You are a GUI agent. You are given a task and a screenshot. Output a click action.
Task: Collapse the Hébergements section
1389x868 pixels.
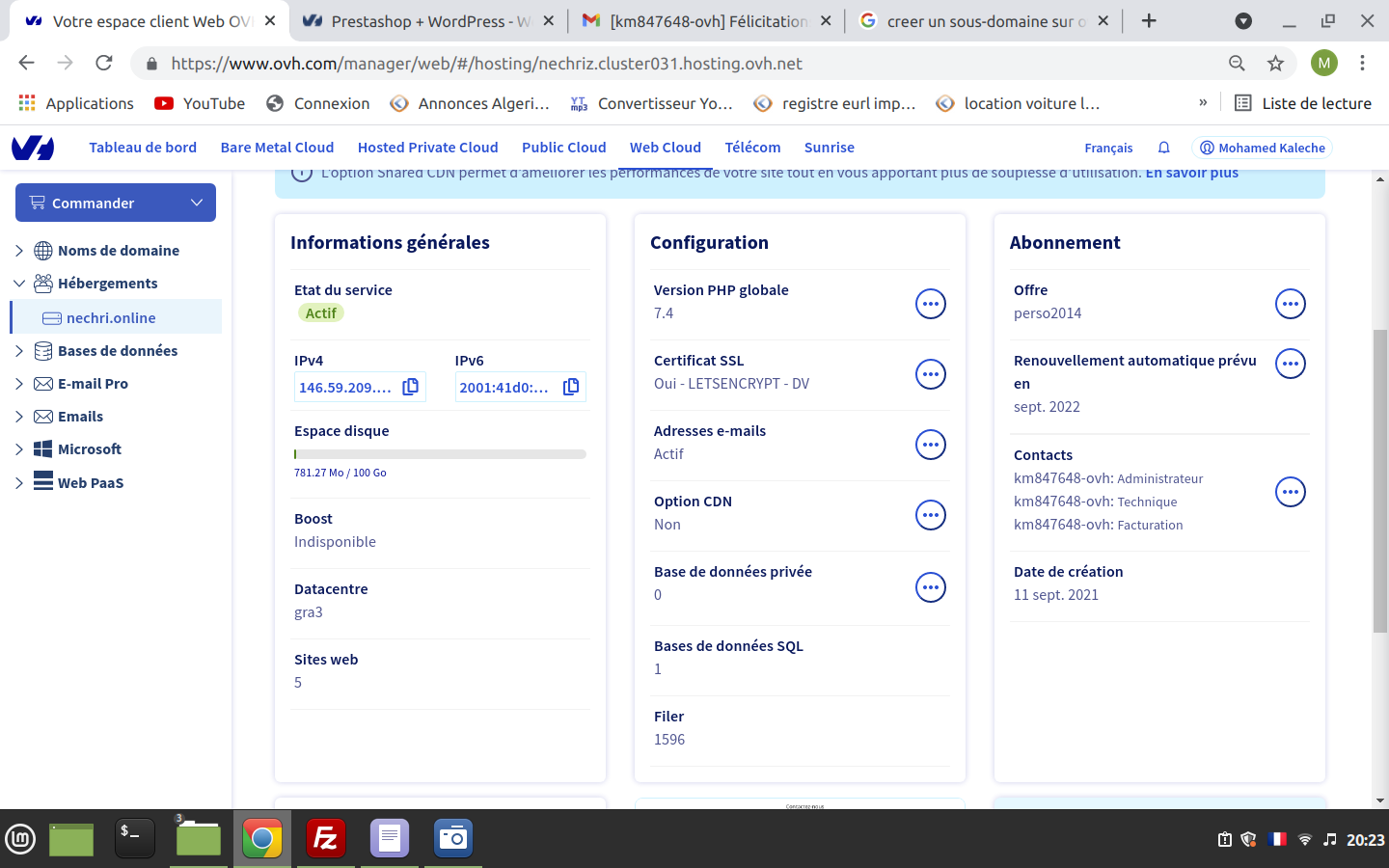19,284
